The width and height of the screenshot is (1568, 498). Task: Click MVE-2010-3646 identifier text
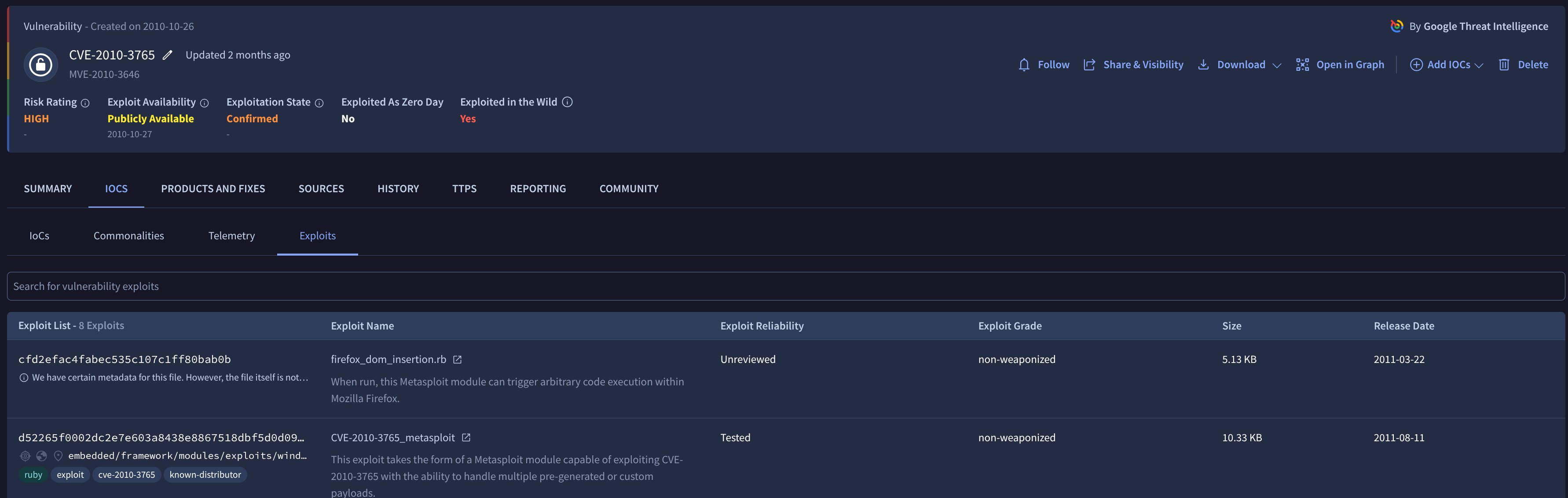pyautogui.click(x=104, y=74)
